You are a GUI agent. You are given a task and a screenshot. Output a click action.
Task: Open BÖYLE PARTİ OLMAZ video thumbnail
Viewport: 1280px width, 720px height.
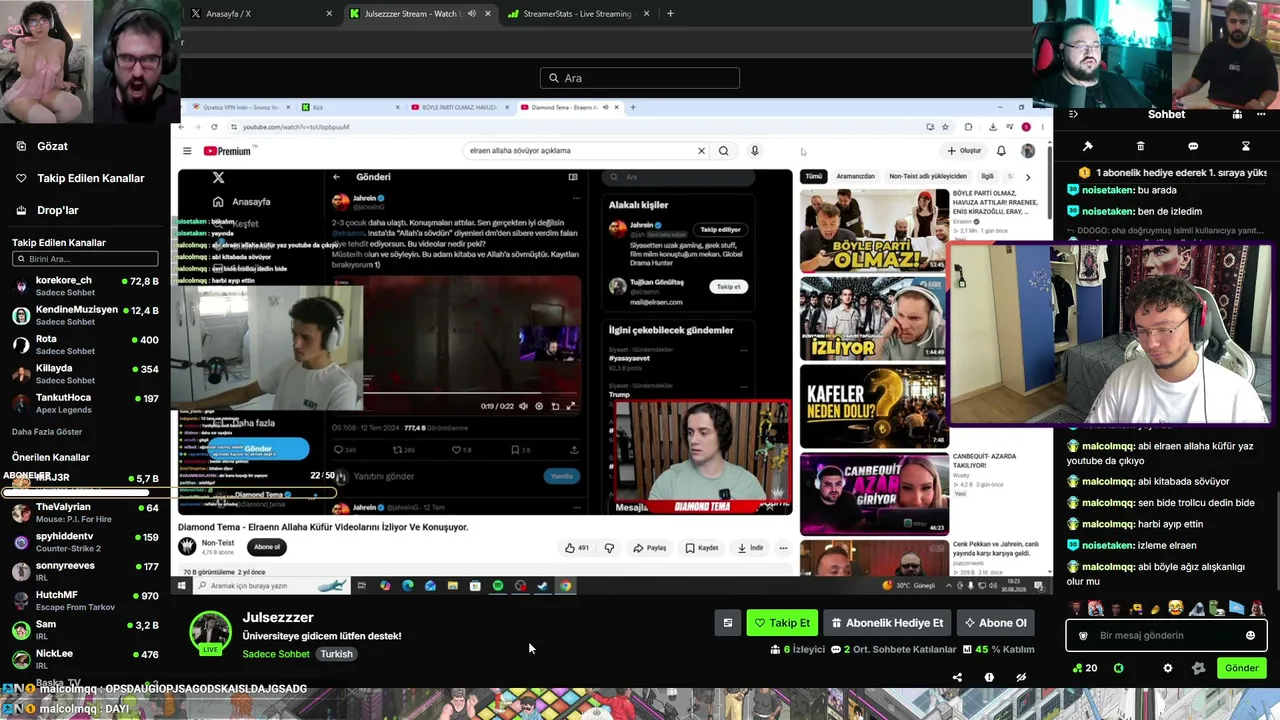(x=874, y=230)
